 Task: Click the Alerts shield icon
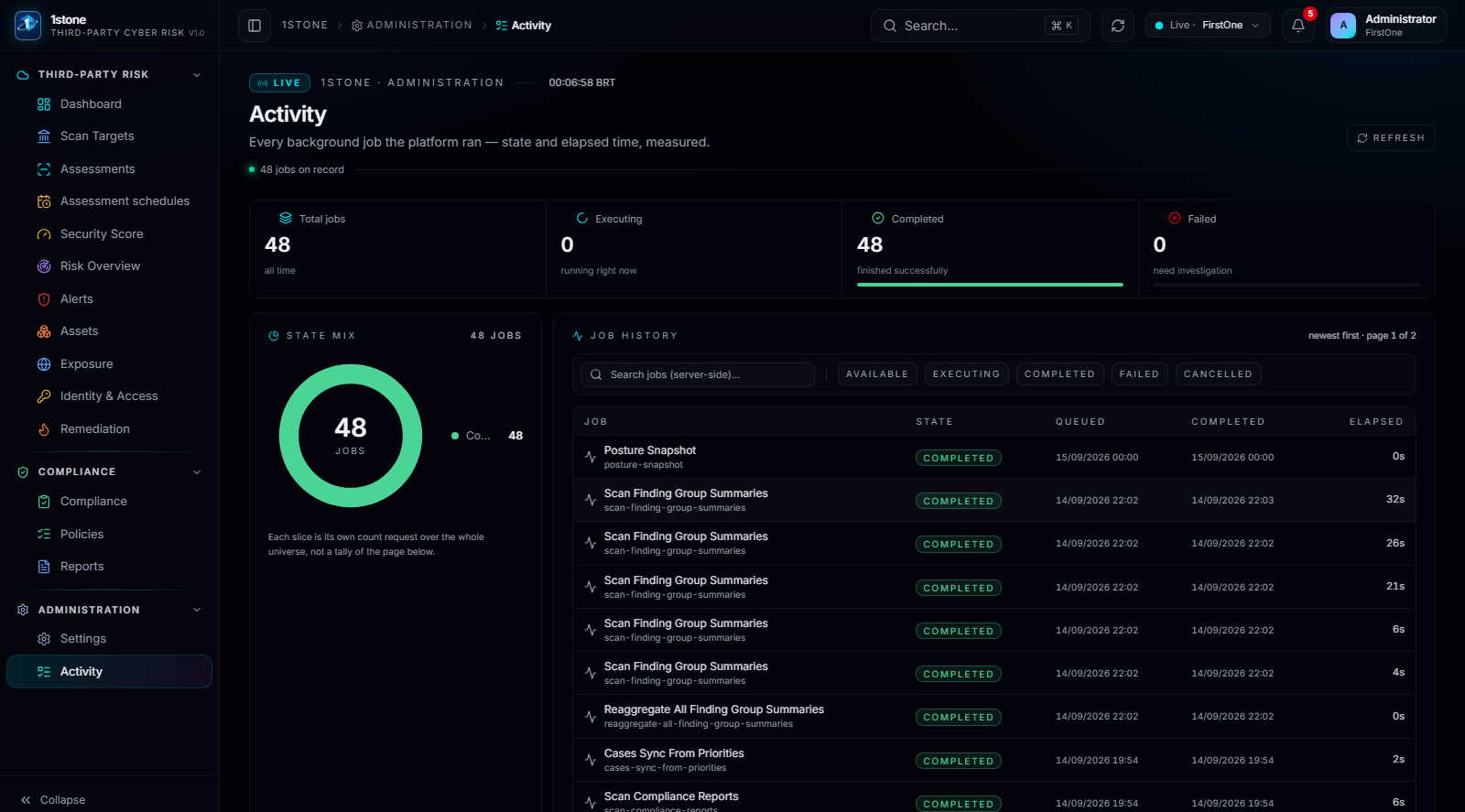44,299
